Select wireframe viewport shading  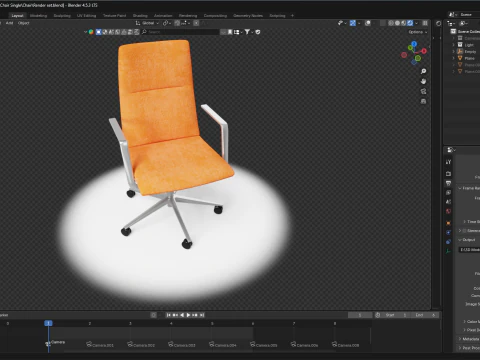[x=391, y=23]
